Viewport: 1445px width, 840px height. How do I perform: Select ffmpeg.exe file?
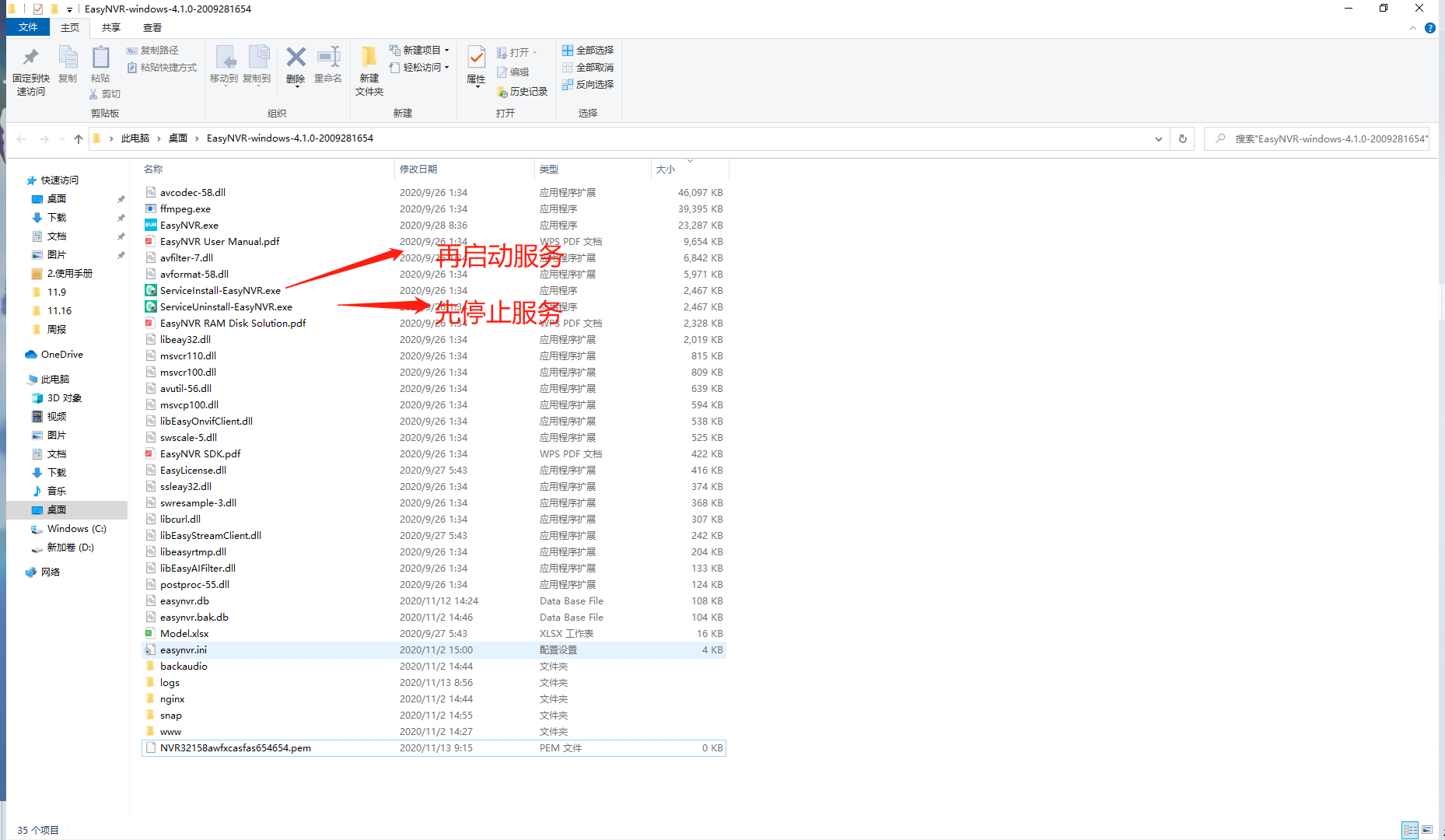[185, 209]
